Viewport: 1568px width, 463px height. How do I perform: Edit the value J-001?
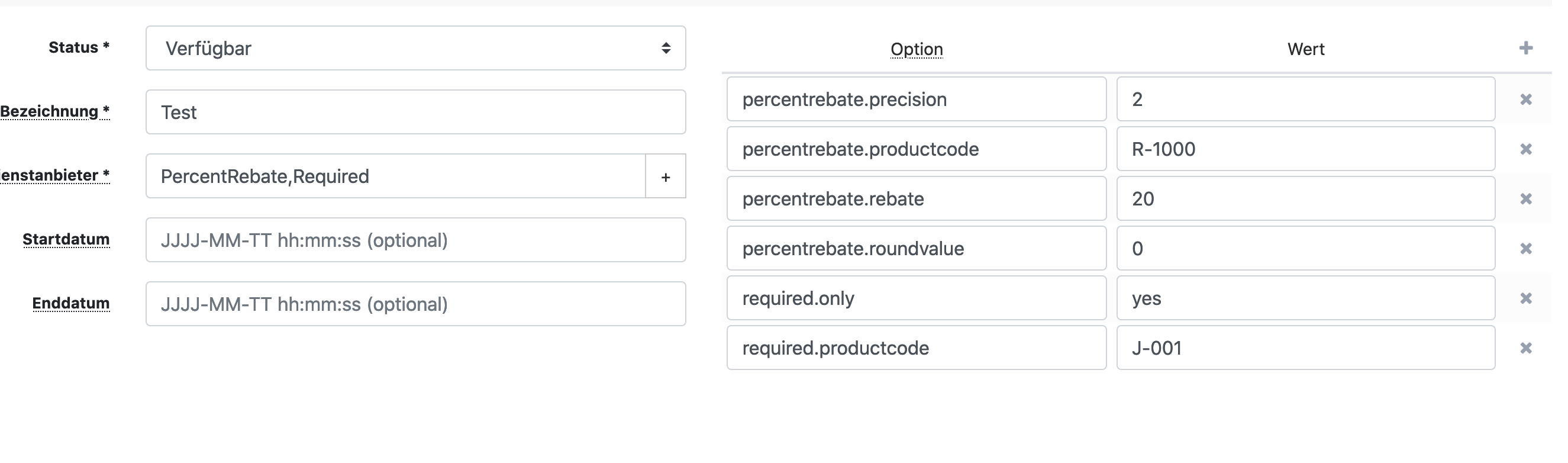tap(1306, 348)
